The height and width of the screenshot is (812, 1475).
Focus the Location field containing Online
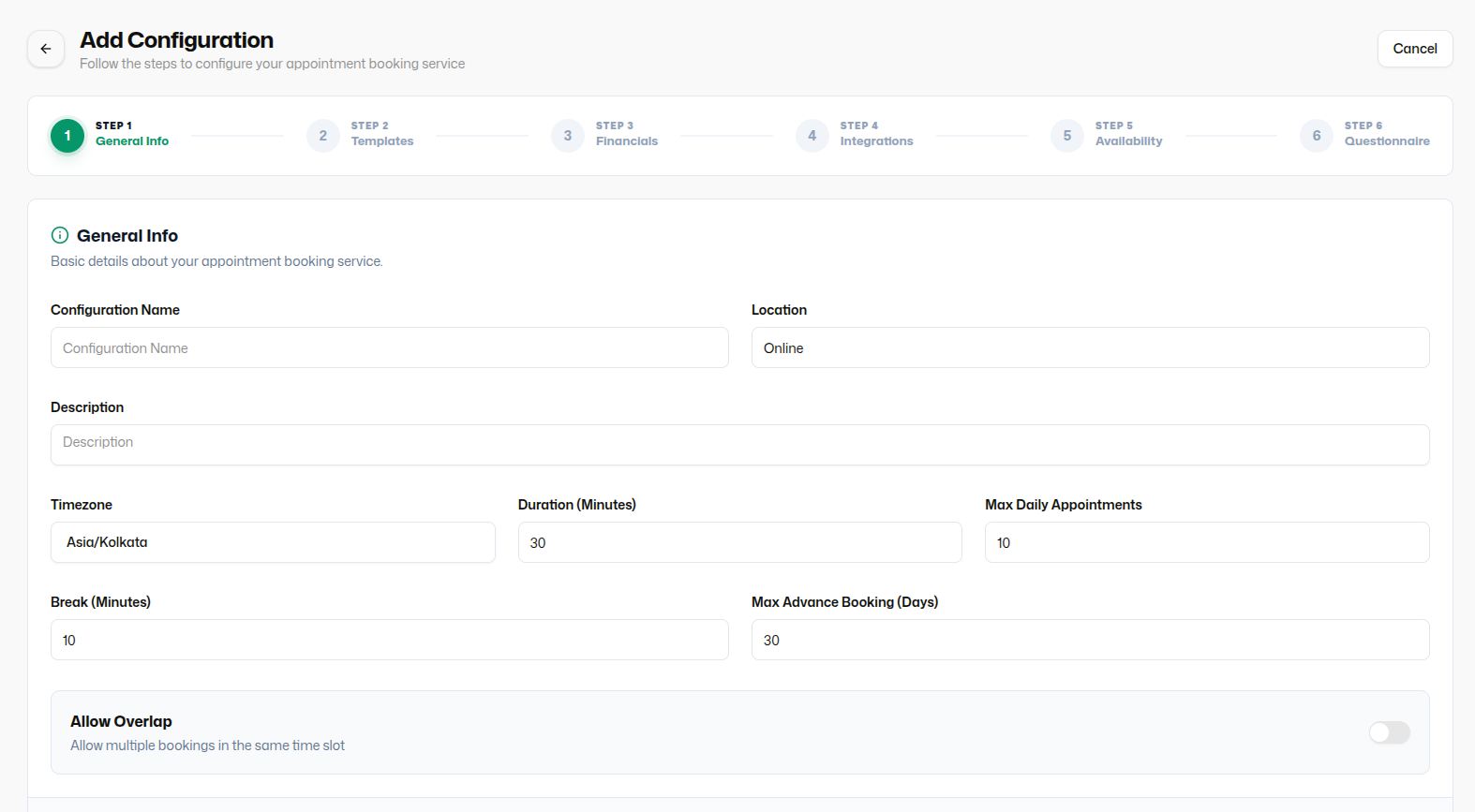click(x=1091, y=347)
